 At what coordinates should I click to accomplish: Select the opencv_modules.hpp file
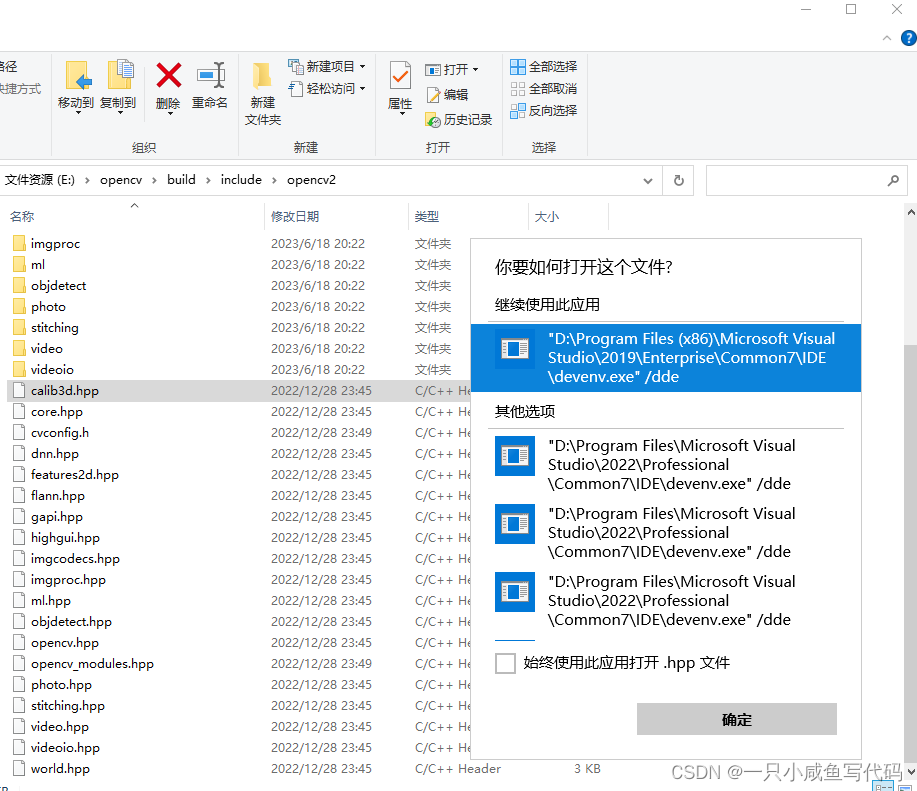tap(92, 664)
